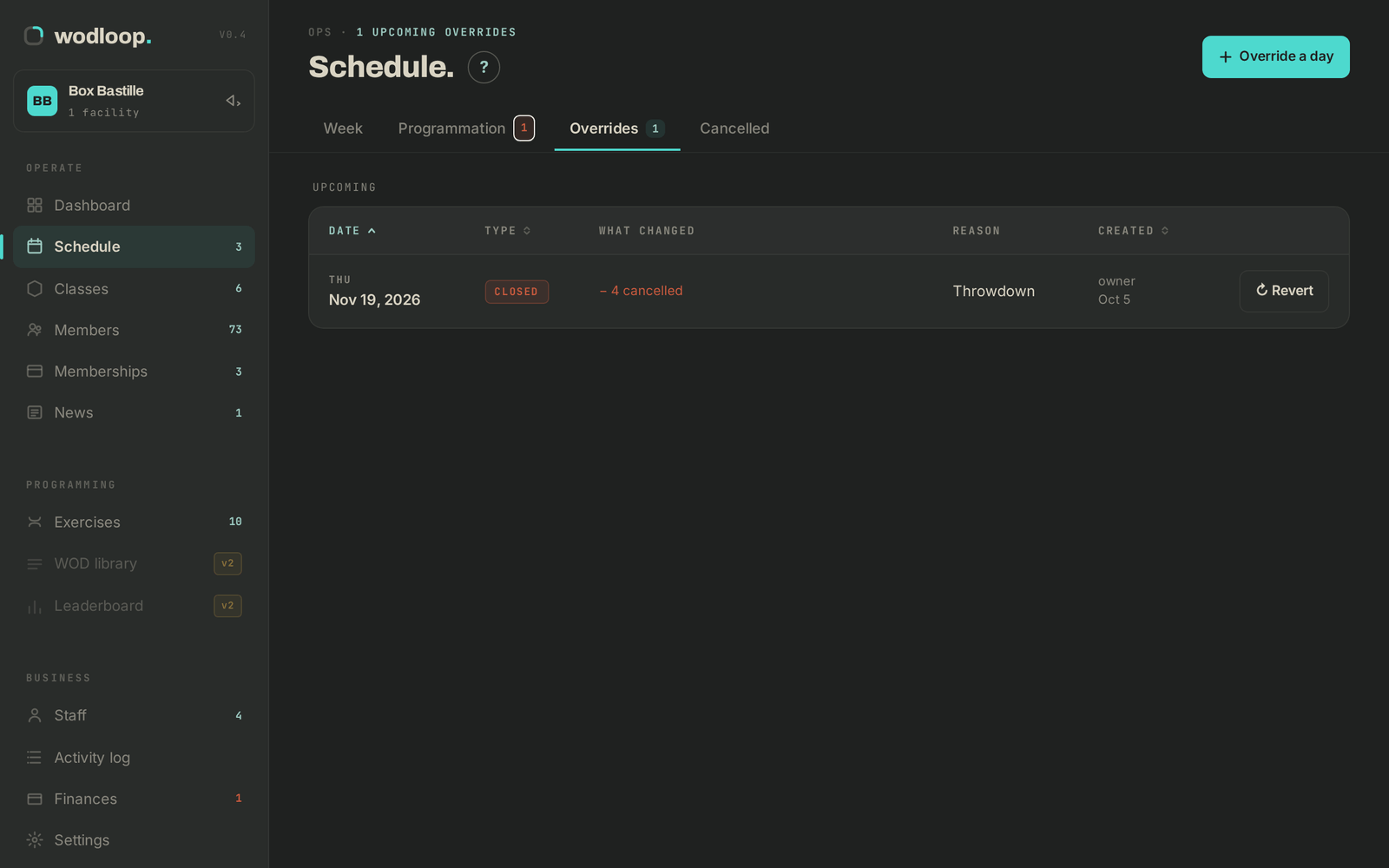Sort table by Type column
This screenshot has width=1389, height=868.
(x=508, y=231)
